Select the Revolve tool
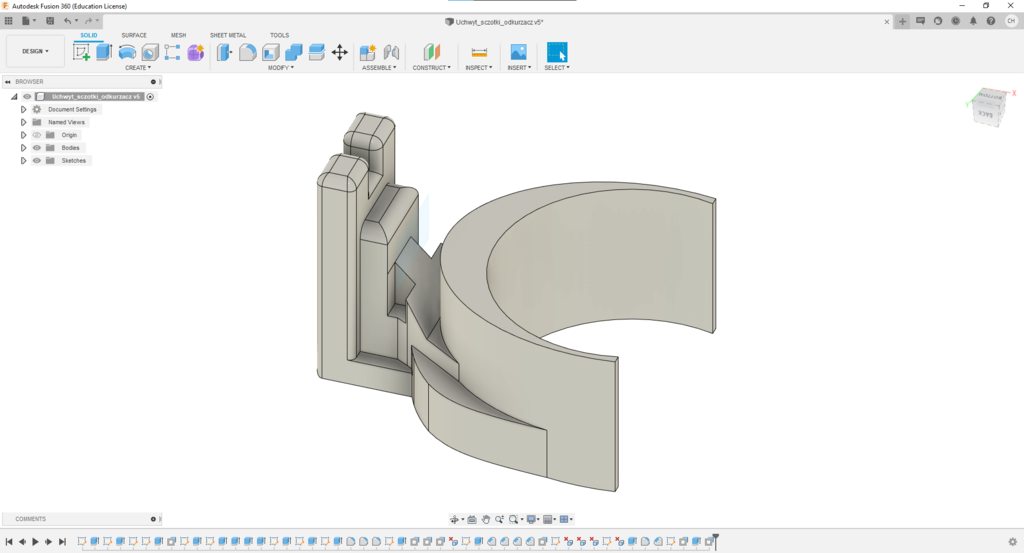Viewport: 1024px width, 553px height. pyautogui.click(x=127, y=52)
